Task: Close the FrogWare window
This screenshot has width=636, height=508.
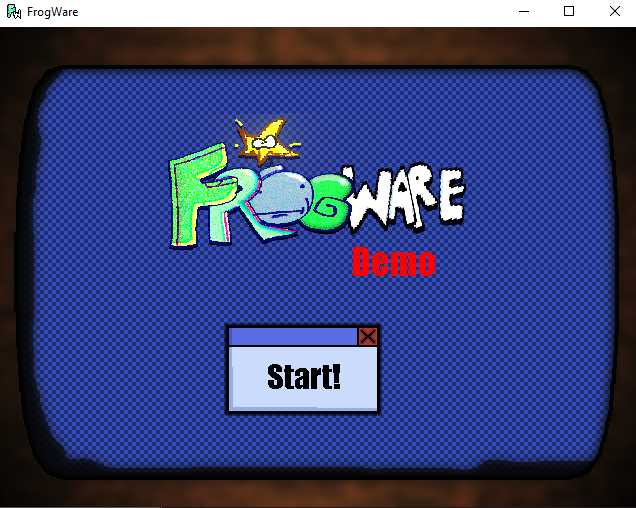Action: click(x=615, y=11)
